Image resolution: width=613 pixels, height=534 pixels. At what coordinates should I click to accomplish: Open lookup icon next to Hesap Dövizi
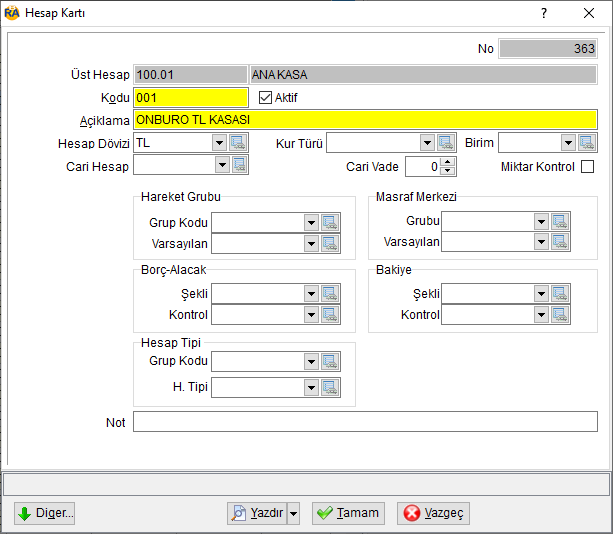[238, 143]
